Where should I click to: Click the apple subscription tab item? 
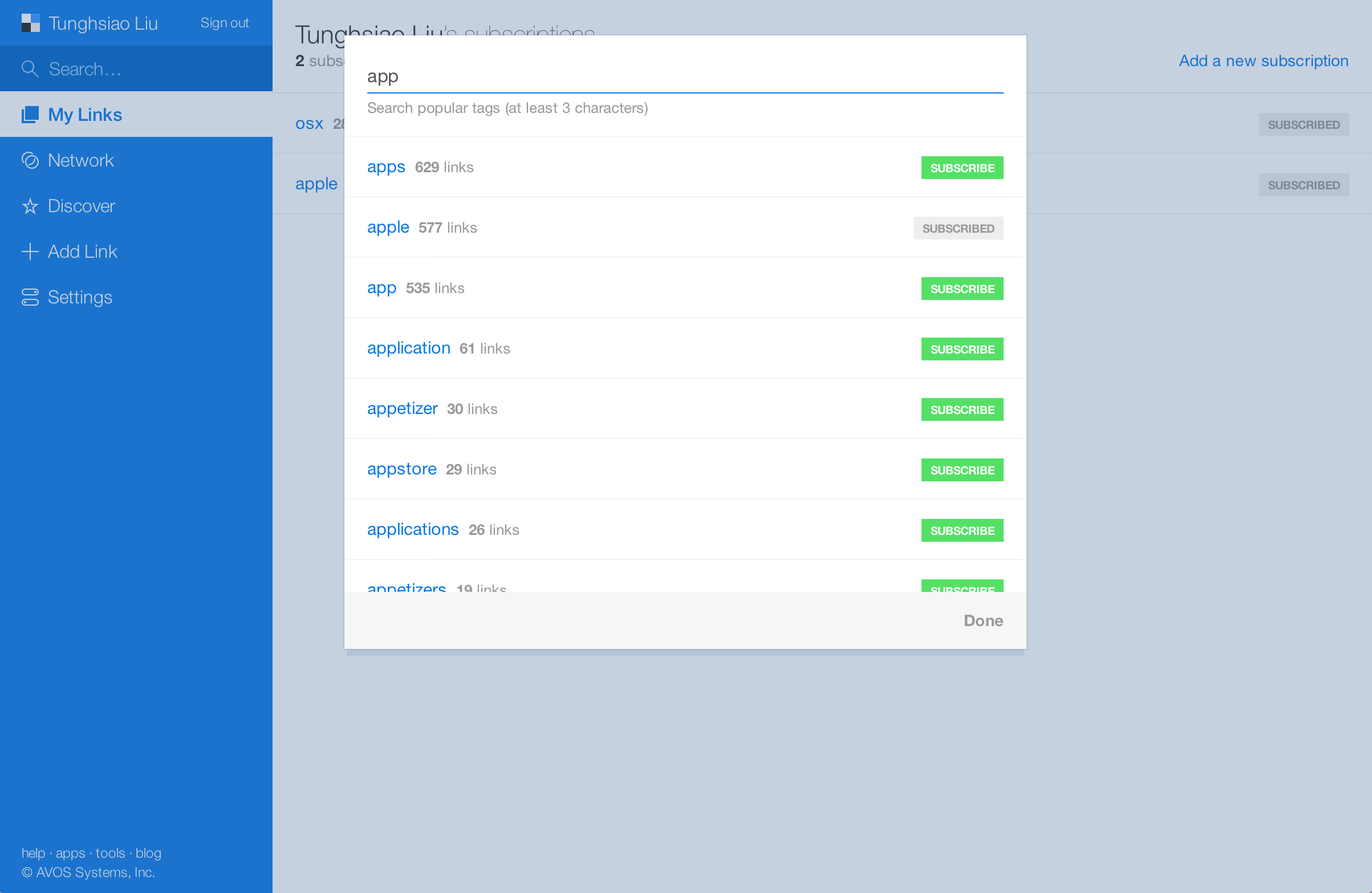coord(388,228)
